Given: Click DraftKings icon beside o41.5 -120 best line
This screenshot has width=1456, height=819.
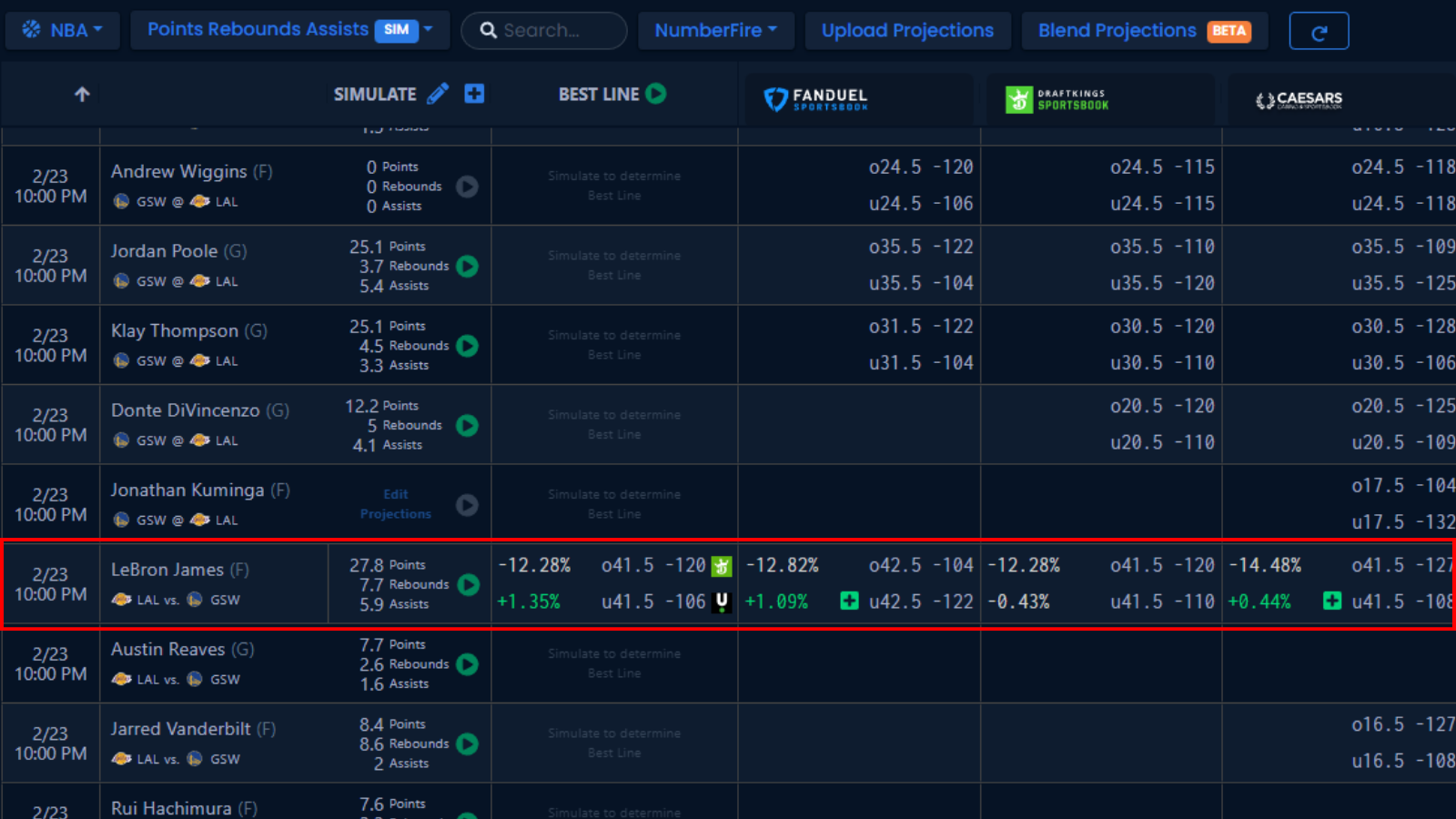Looking at the screenshot, I should pos(722,566).
